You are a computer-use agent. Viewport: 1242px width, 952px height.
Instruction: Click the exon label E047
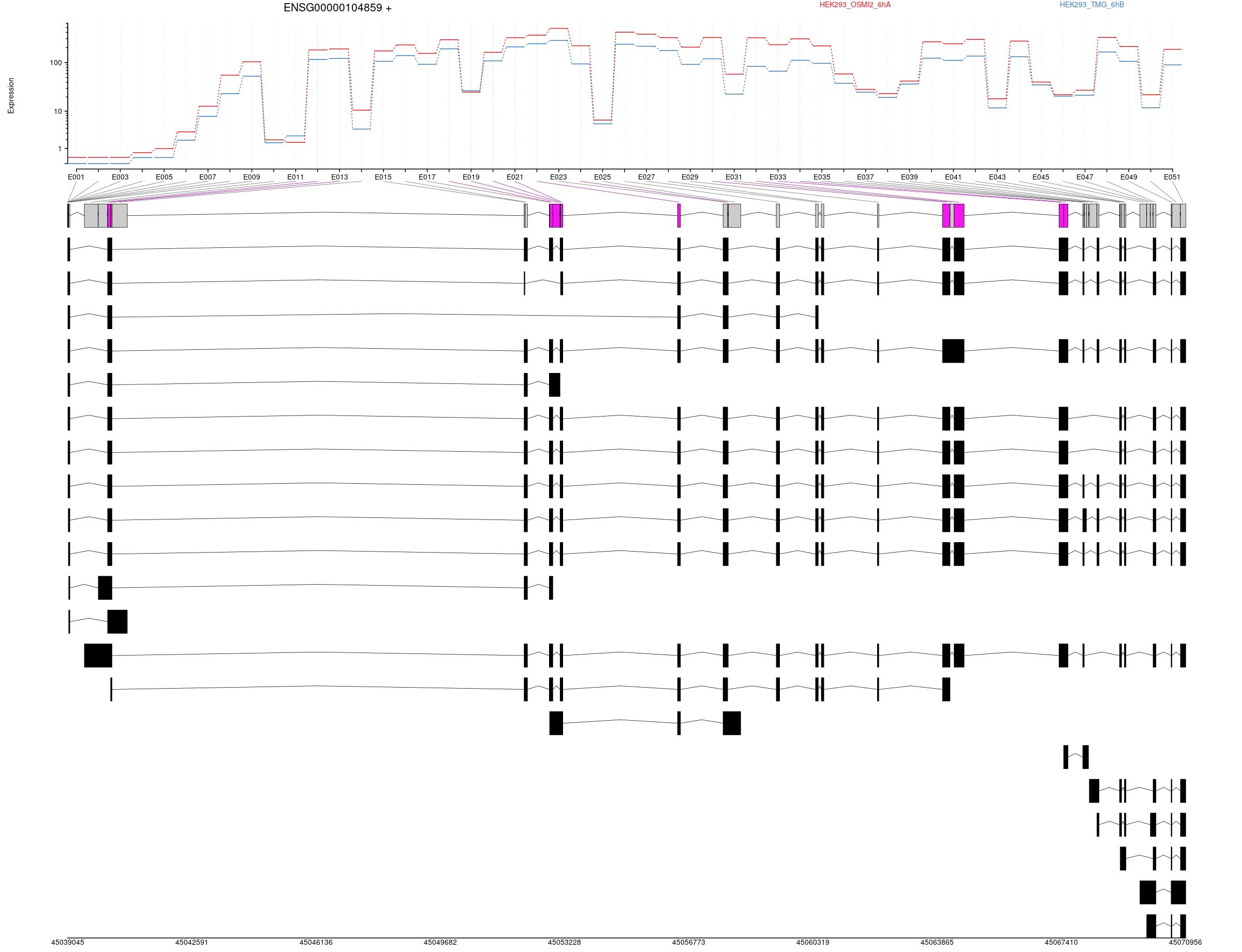[1085, 177]
